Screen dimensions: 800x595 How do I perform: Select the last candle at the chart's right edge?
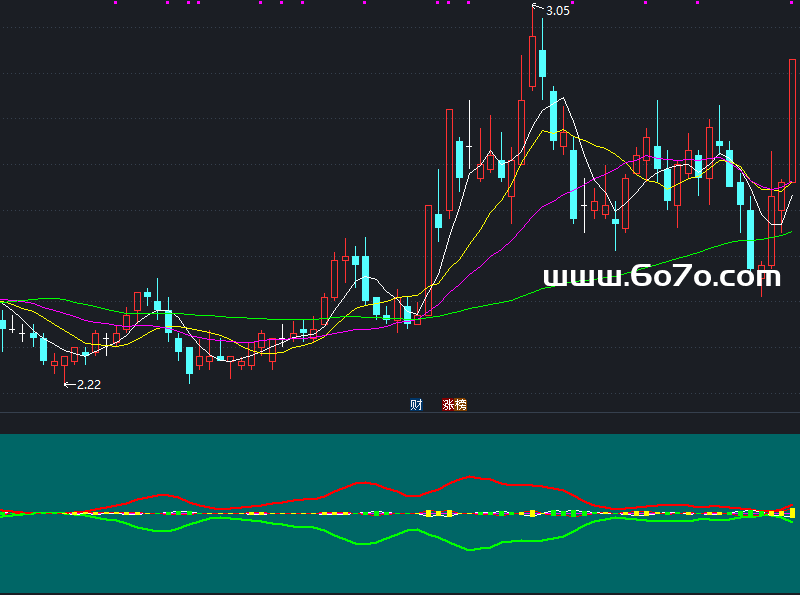pos(790,120)
